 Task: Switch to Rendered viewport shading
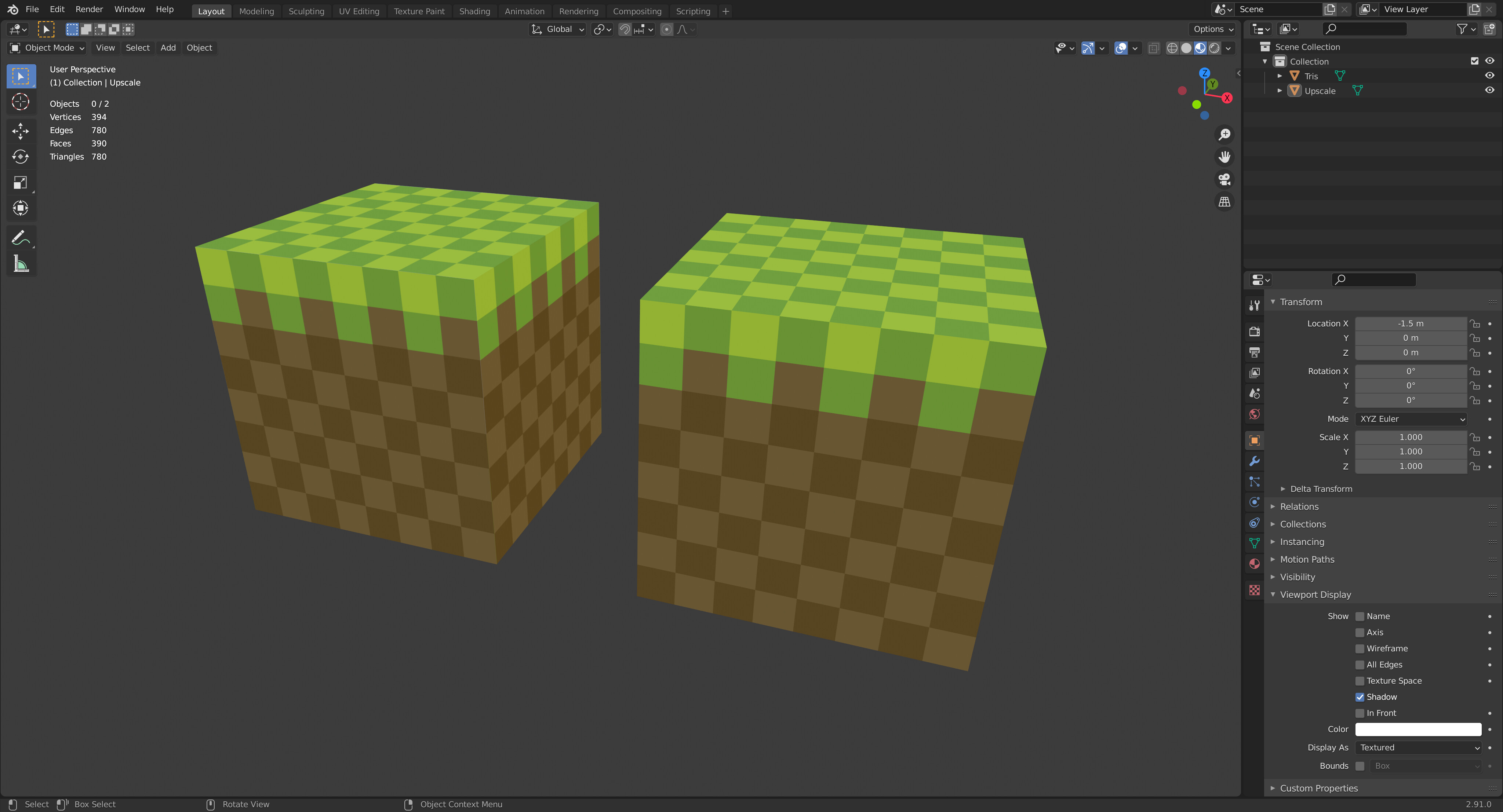pos(1214,48)
